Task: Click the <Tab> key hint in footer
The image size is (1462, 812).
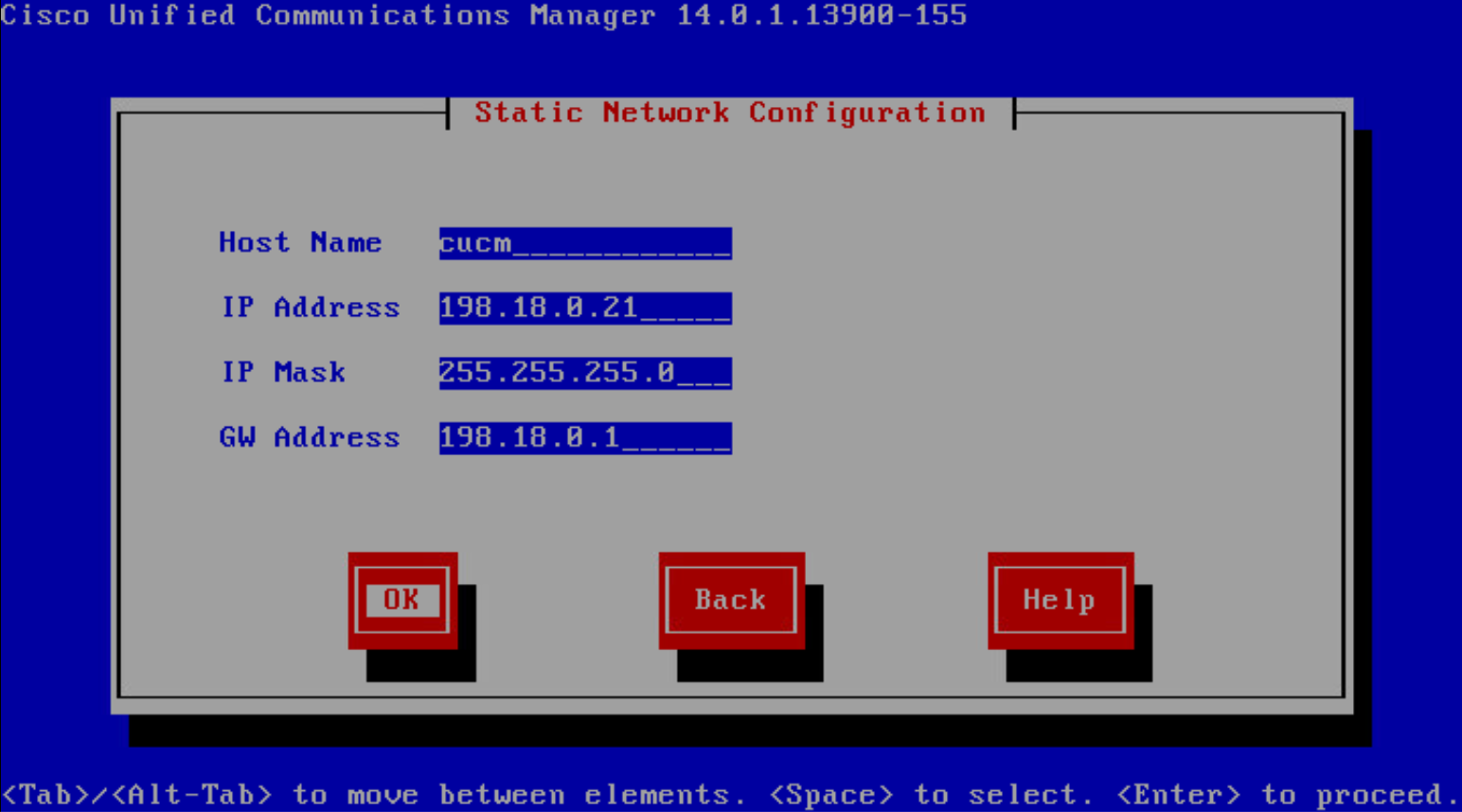Action: point(45,795)
